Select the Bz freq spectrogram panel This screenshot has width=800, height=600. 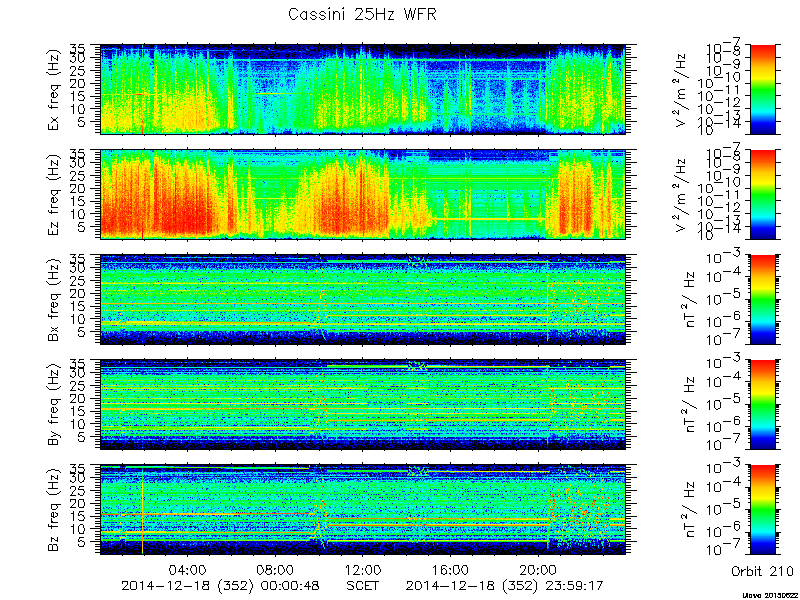click(x=363, y=510)
